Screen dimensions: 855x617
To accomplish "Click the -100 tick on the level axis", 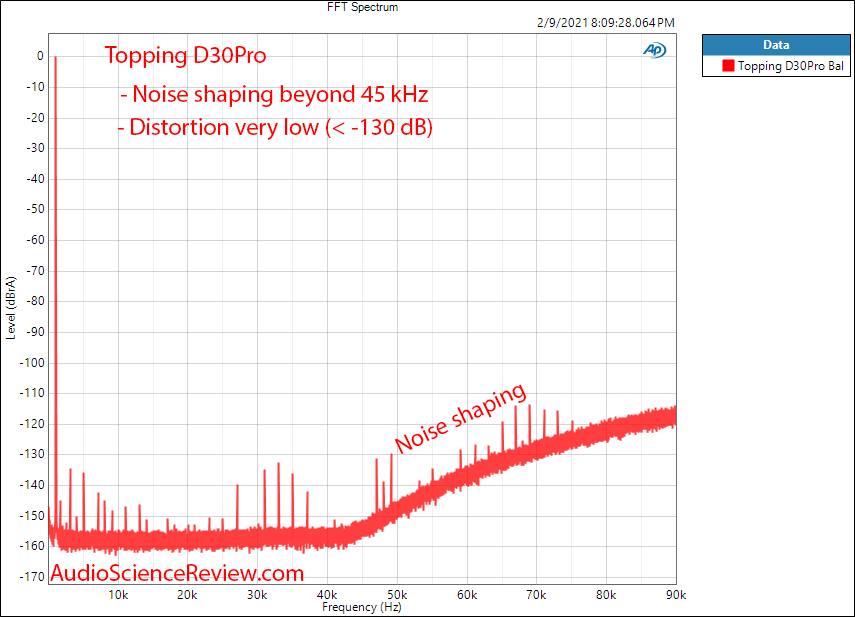I will 32,363.
